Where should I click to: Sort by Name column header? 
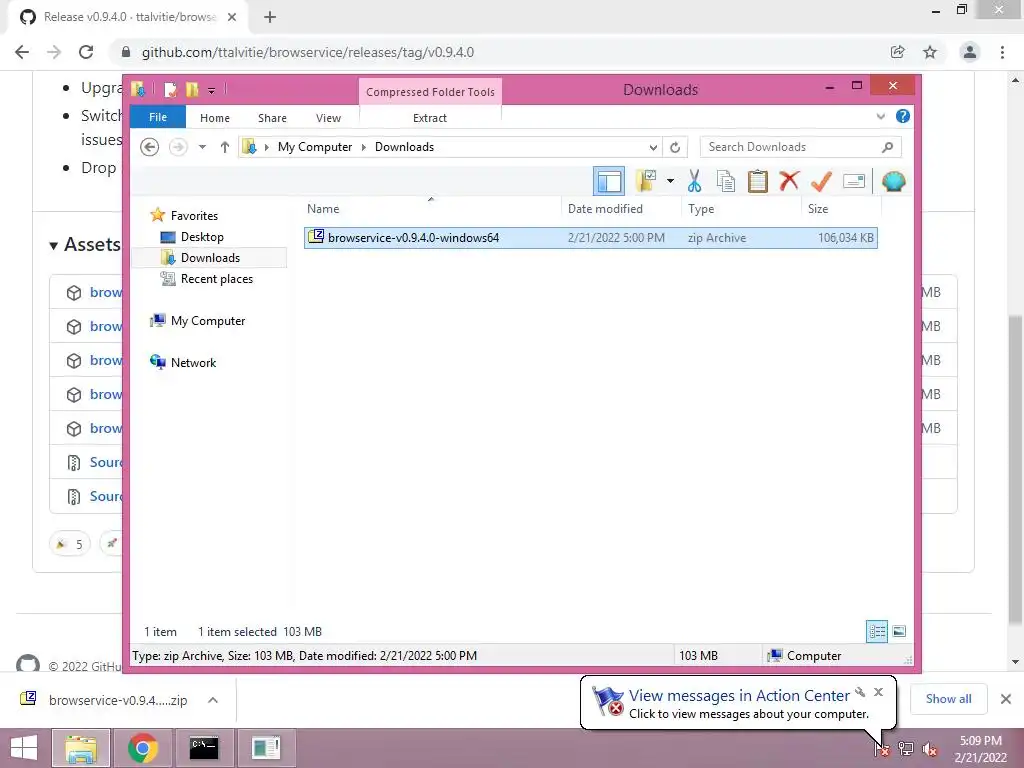[323, 209]
